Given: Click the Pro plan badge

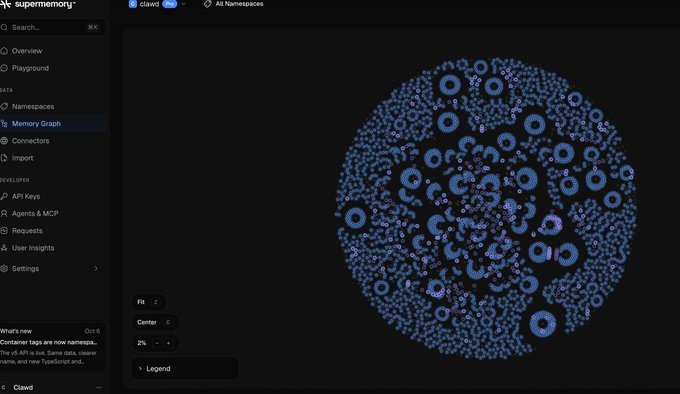Looking at the screenshot, I should pyautogui.click(x=170, y=4).
